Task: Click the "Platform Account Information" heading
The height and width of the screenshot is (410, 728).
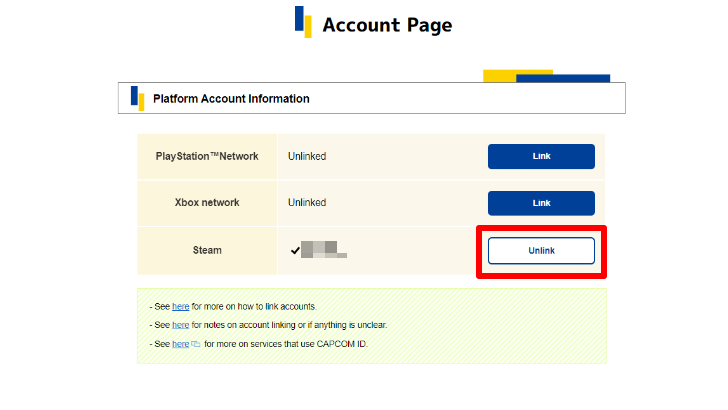Action: pyautogui.click(x=231, y=99)
